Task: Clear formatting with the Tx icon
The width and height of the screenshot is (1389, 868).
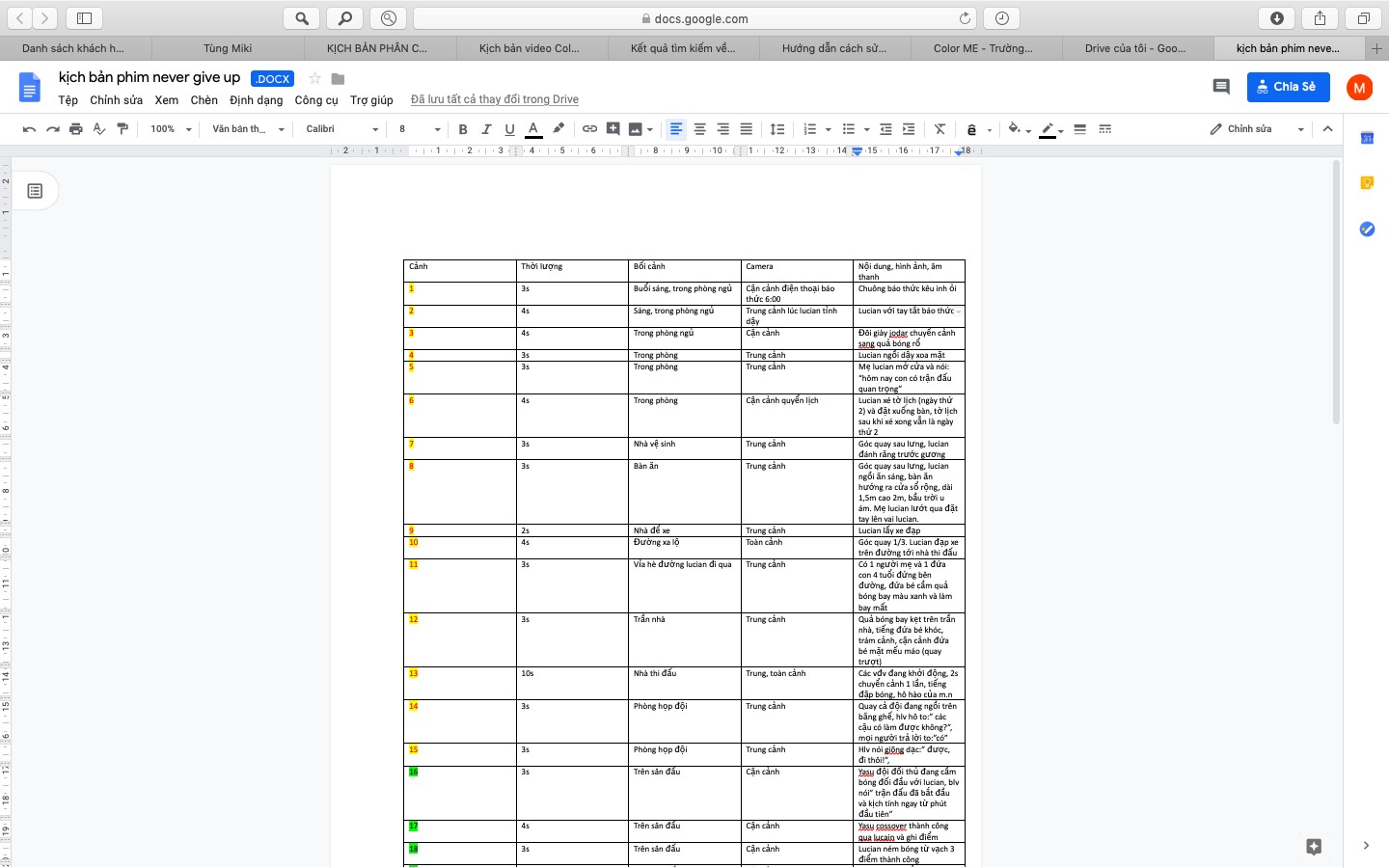Action: coord(940,129)
